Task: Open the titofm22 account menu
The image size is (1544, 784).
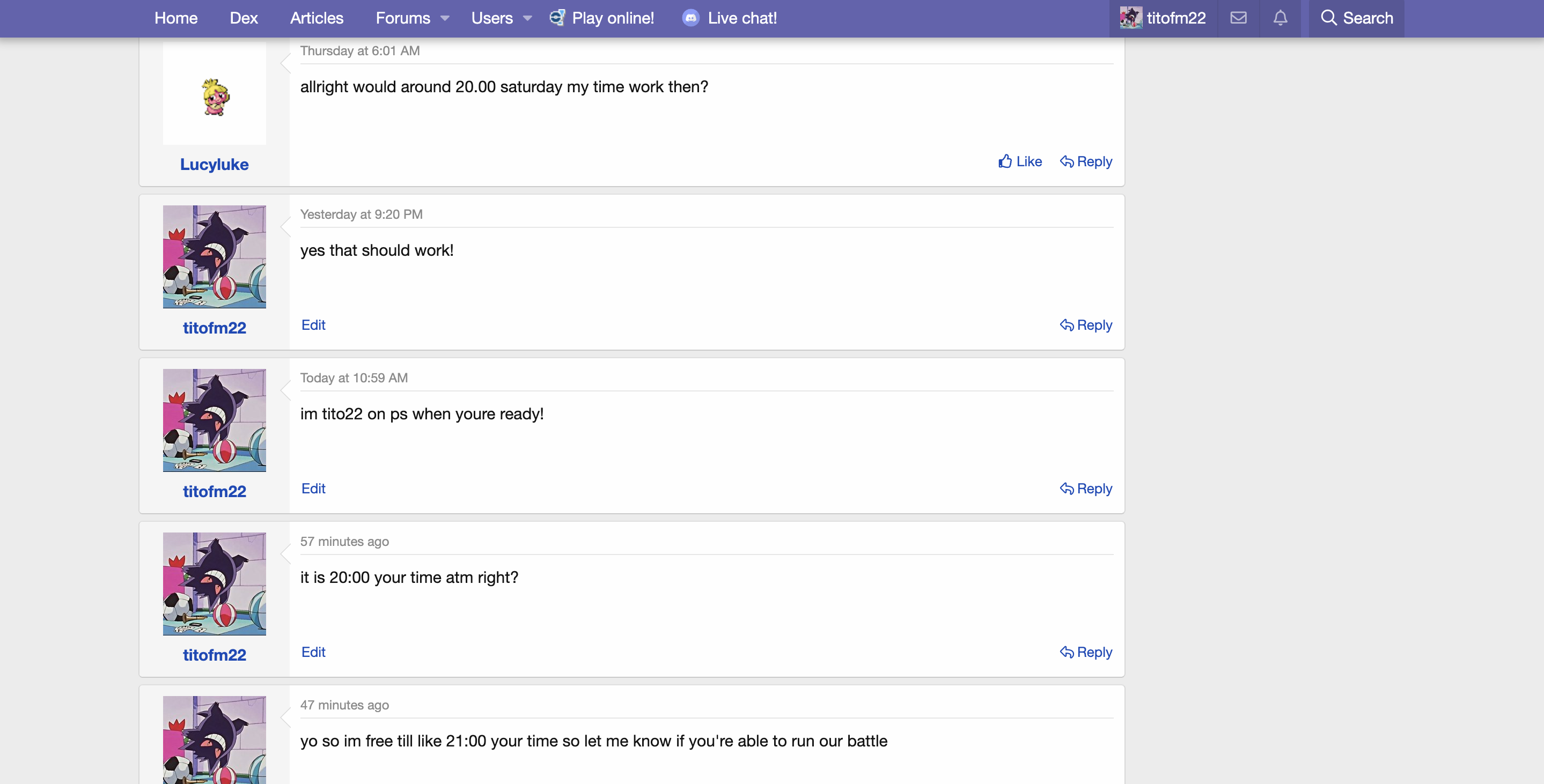Action: coord(1163,18)
